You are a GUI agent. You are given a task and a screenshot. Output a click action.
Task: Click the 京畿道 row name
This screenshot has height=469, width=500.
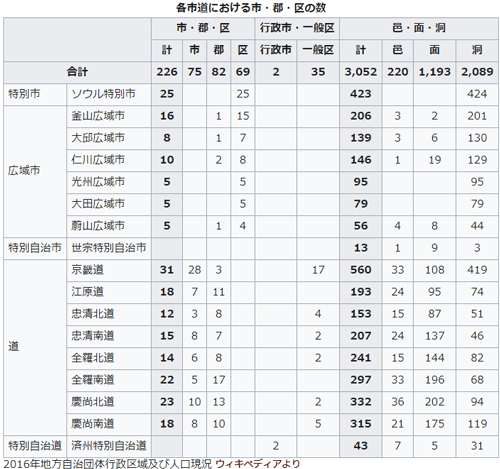(87, 270)
